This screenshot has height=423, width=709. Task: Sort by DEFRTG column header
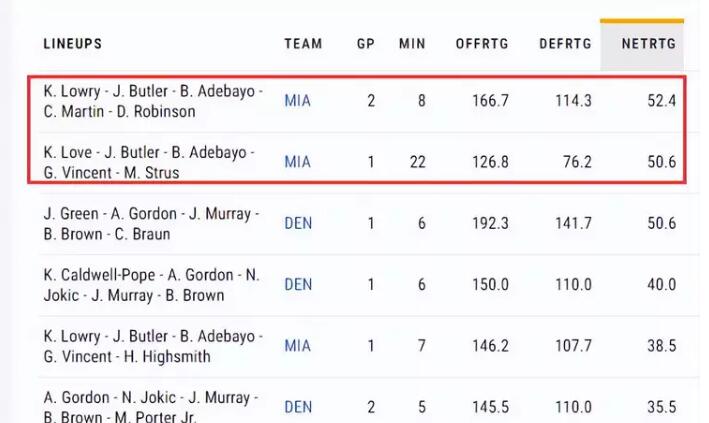pyautogui.click(x=565, y=44)
